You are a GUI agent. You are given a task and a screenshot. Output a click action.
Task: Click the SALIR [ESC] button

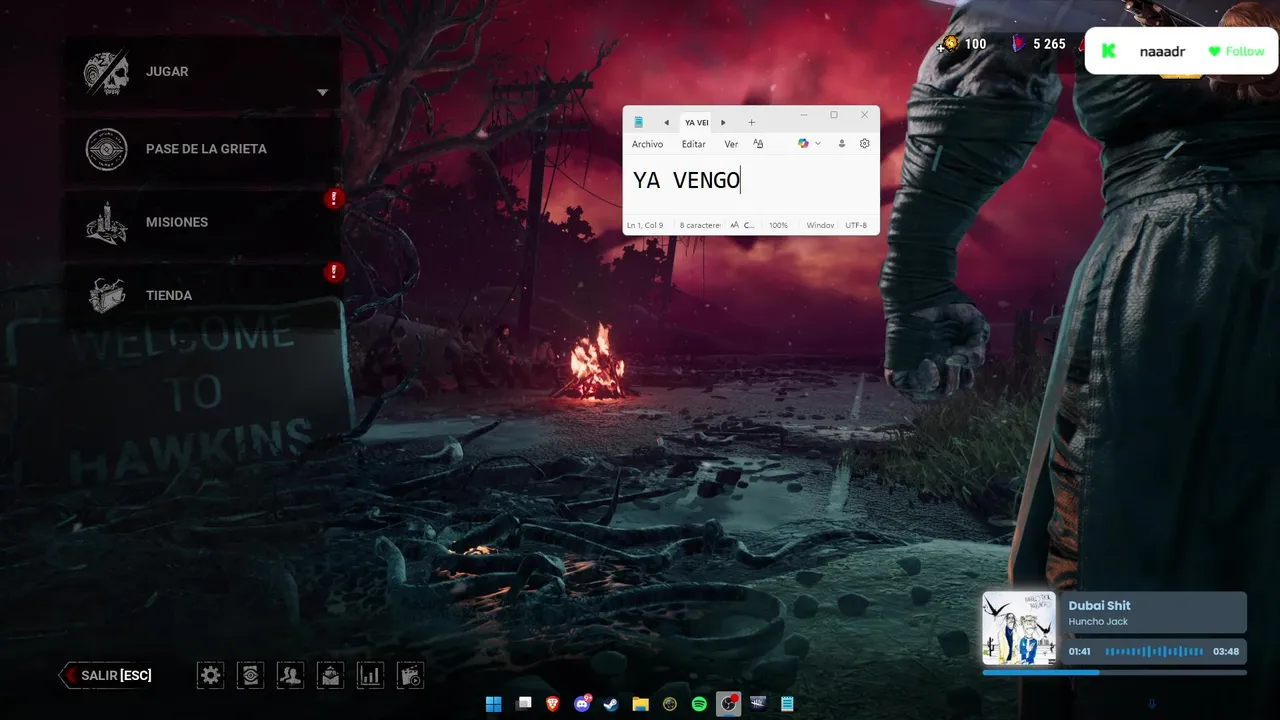tap(107, 675)
